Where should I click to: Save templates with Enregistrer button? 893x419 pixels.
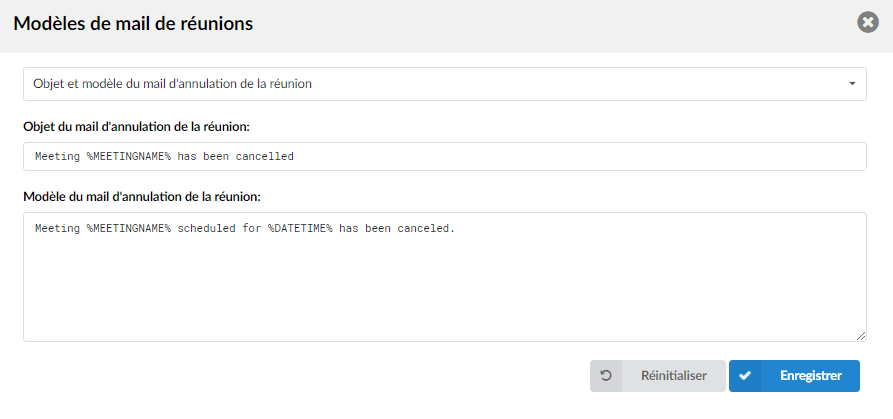(x=794, y=376)
